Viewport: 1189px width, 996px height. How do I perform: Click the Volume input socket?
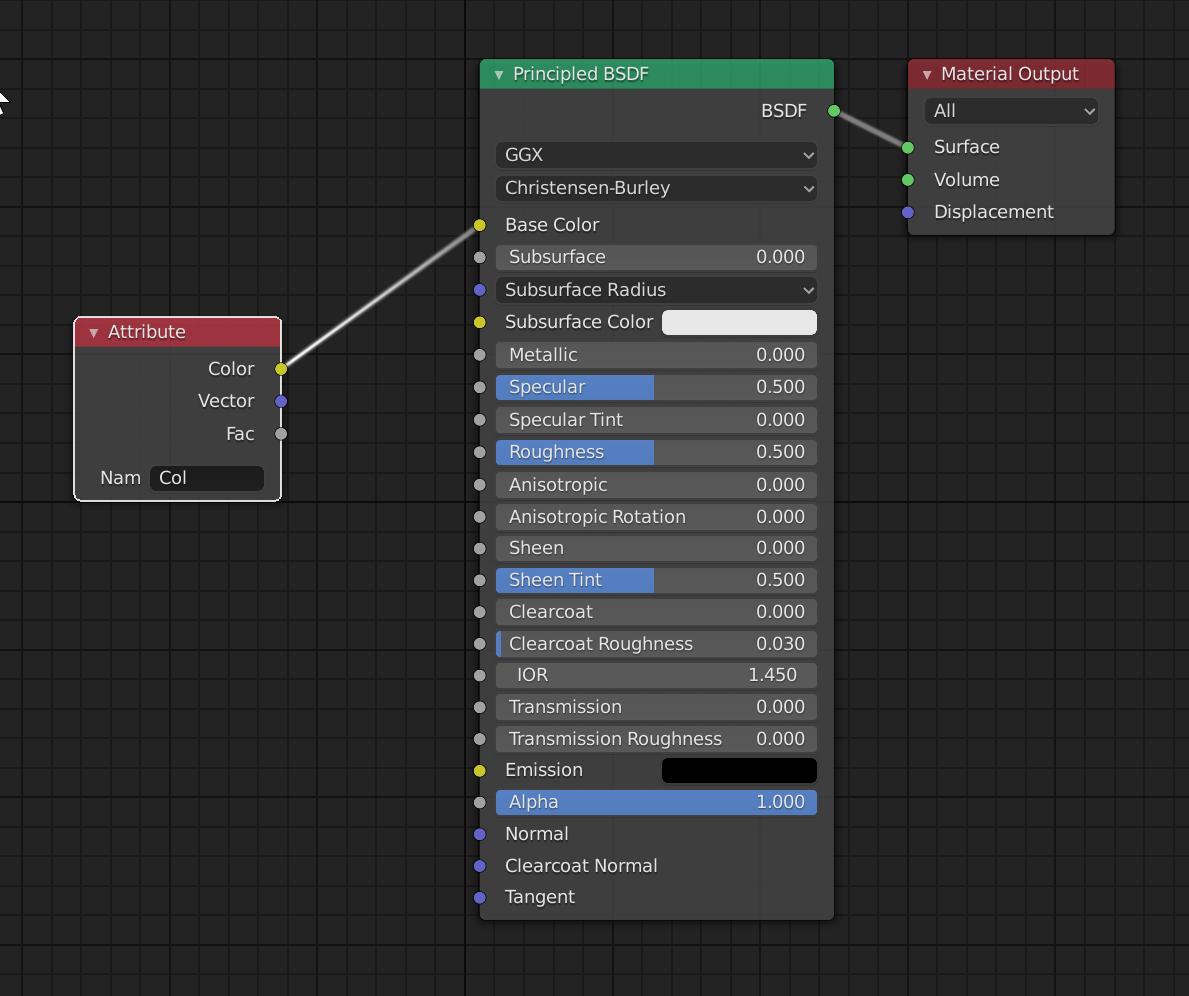[908, 180]
